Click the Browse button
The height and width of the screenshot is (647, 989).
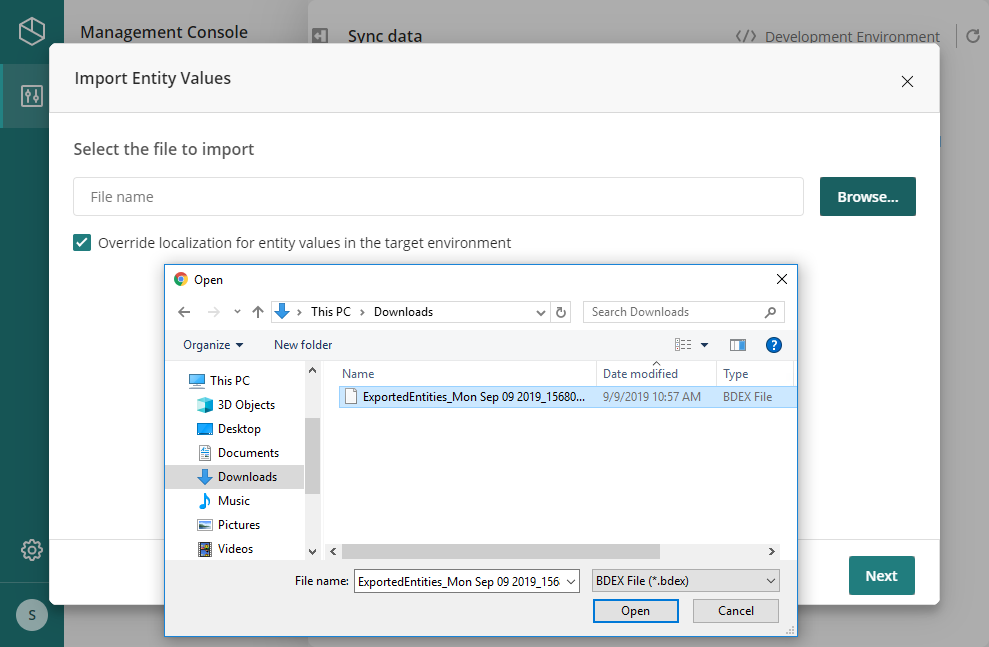pos(866,196)
